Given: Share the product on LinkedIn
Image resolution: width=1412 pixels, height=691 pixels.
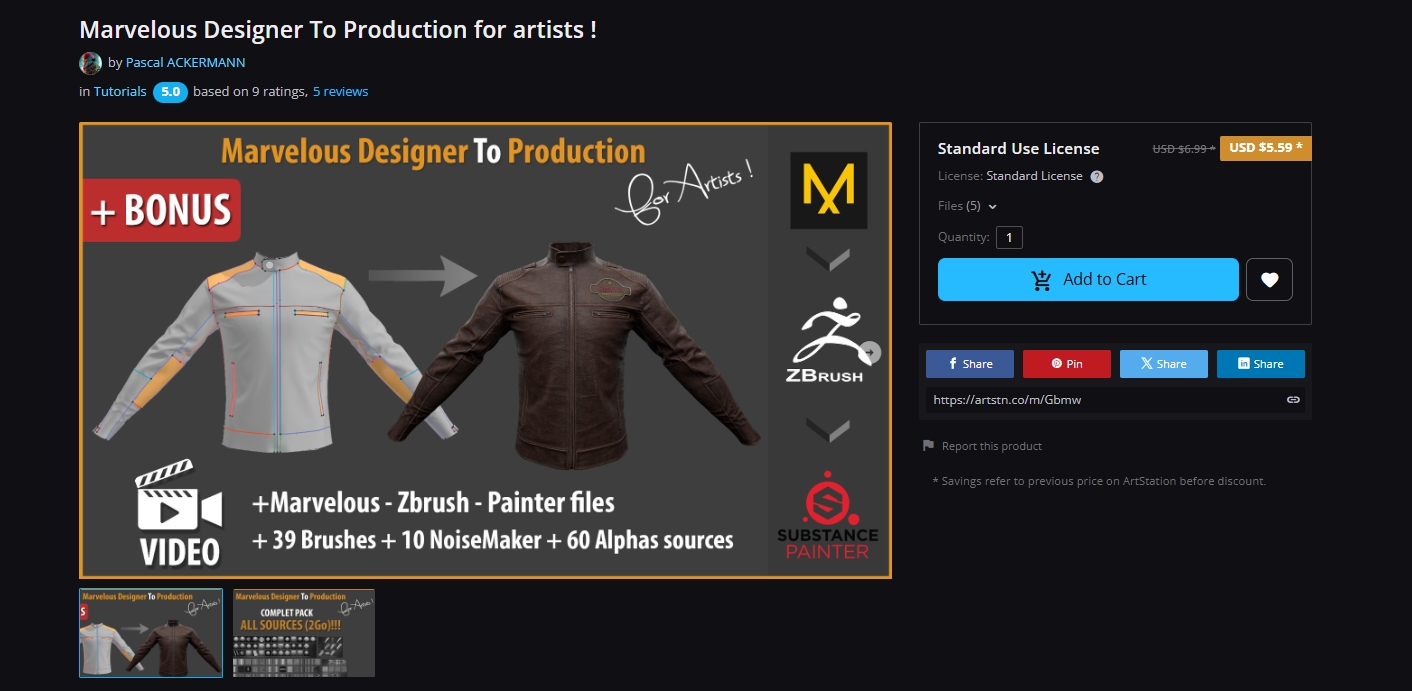Looking at the screenshot, I should 1261,364.
